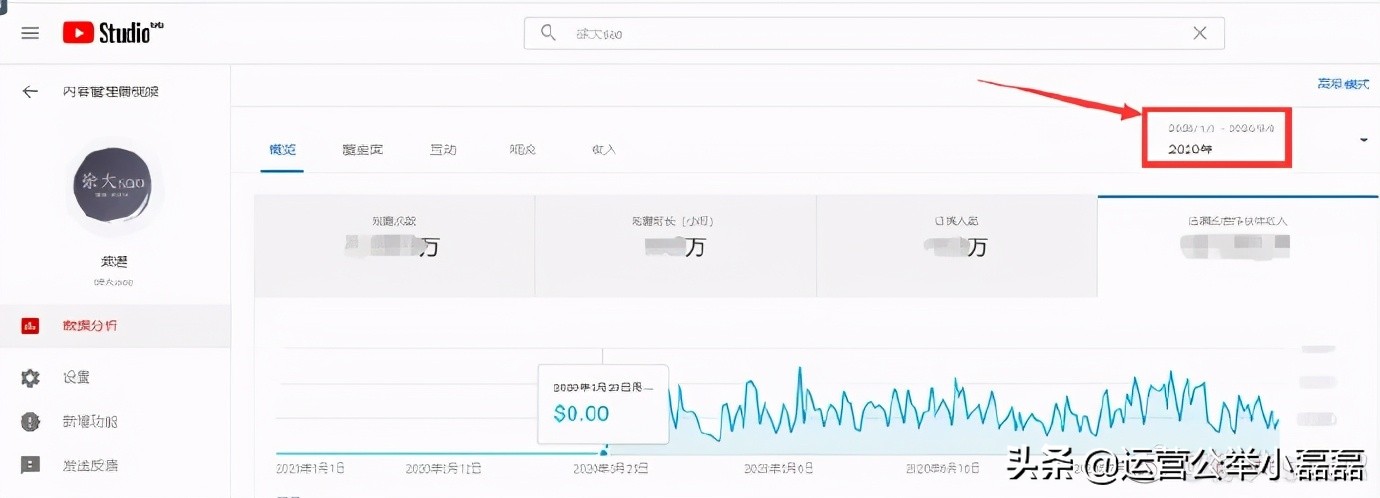This screenshot has width=1380, height=498.
Task: Click the channel content heading beside back arrow
Action: tap(110, 91)
